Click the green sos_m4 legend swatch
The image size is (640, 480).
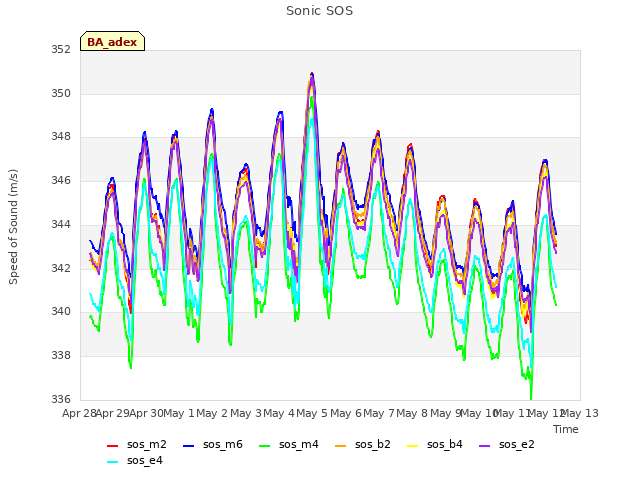264,446
